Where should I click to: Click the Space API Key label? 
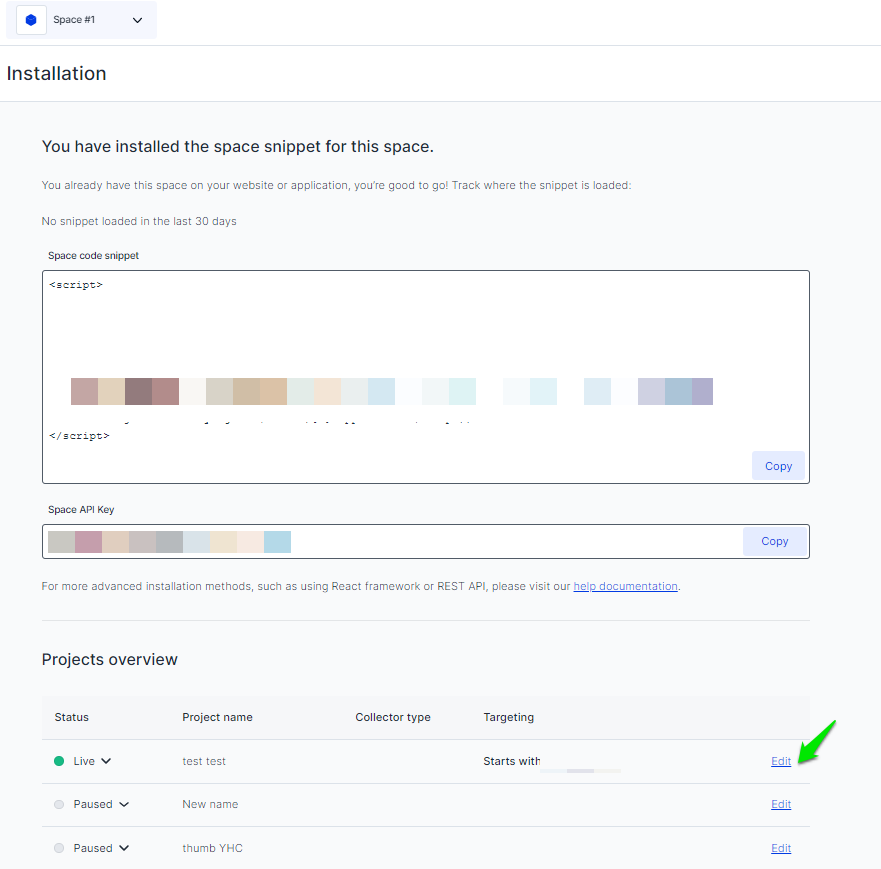pyautogui.click(x=81, y=509)
